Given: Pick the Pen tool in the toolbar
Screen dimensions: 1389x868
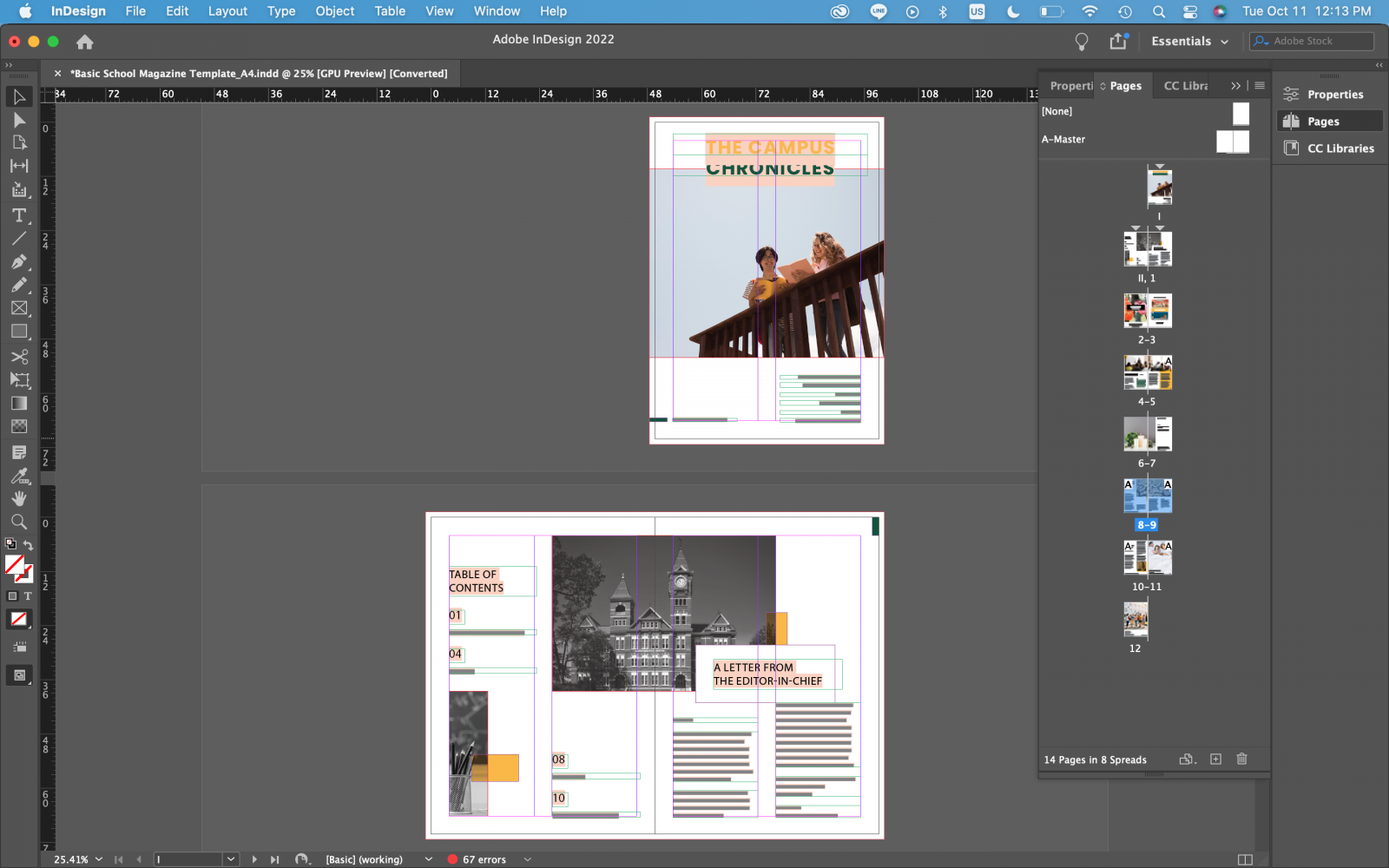Looking at the screenshot, I should [x=19, y=261].
